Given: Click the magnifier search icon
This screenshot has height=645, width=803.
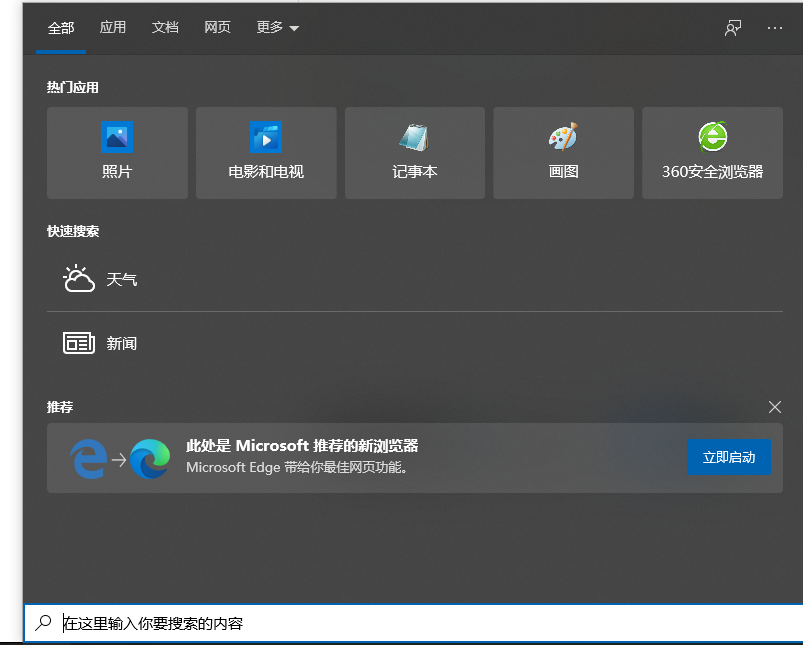Looking at the screenshot, I should [x=43, y=623].
